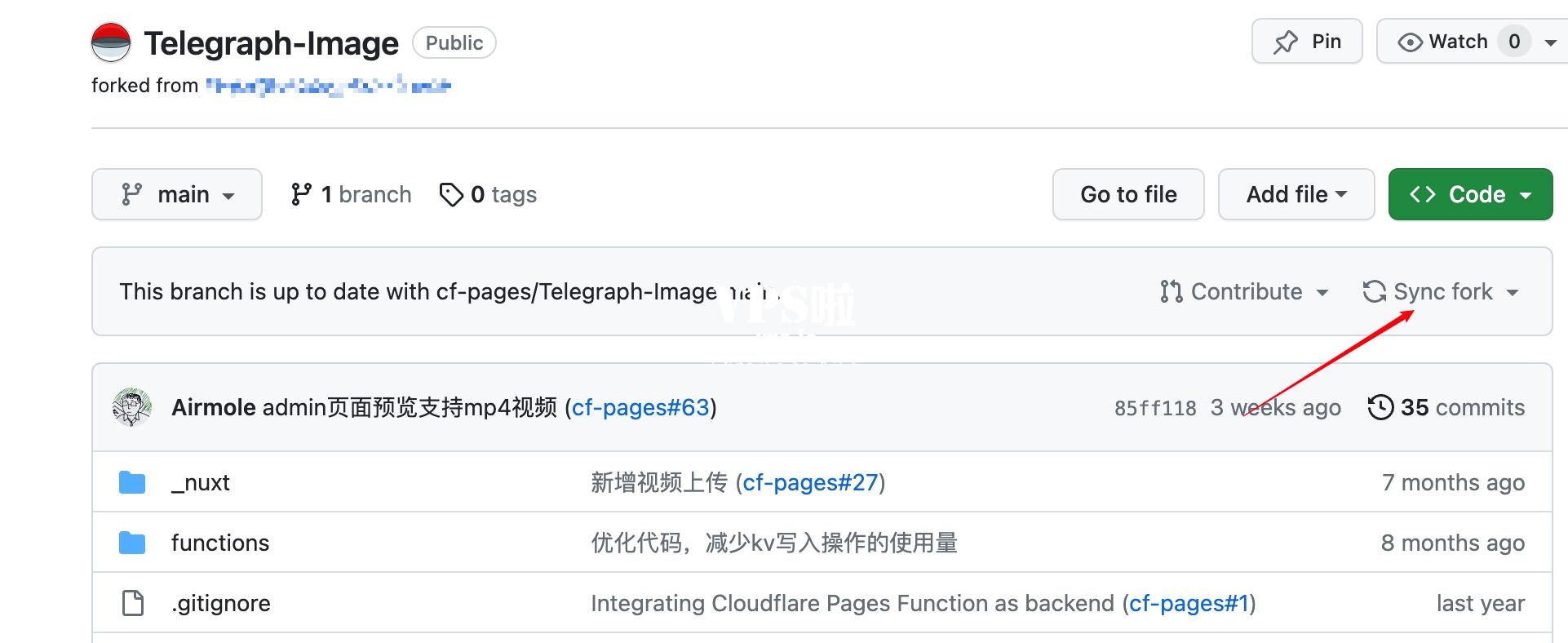The height and width of the screenshot is (643, 1568).
Task: Click the Telegraph-Image repository avatar icon
Action: (110, 42)
